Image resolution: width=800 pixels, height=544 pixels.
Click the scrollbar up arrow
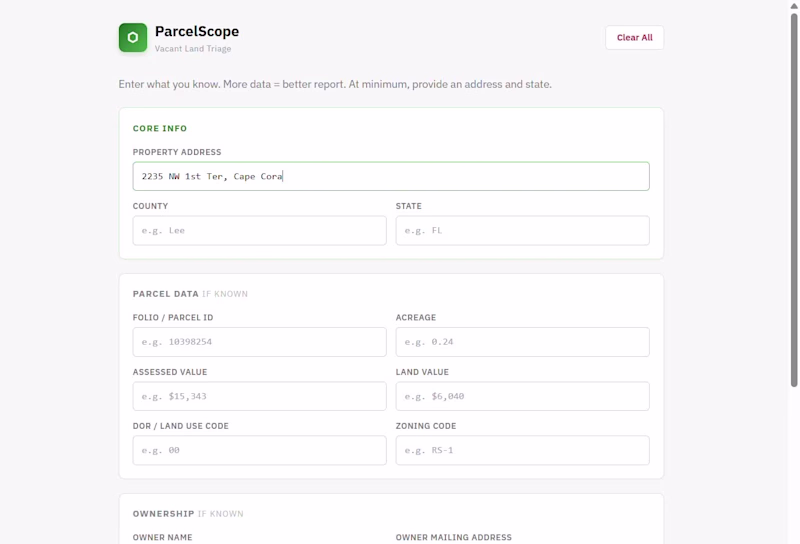(794, 5)
